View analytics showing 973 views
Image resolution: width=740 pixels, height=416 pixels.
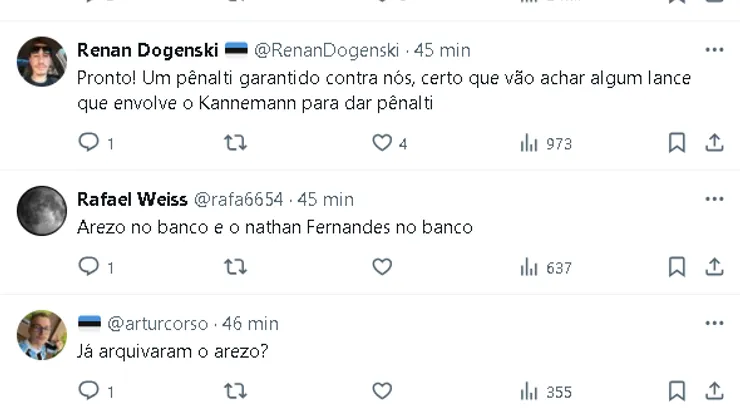coord(546,143)
